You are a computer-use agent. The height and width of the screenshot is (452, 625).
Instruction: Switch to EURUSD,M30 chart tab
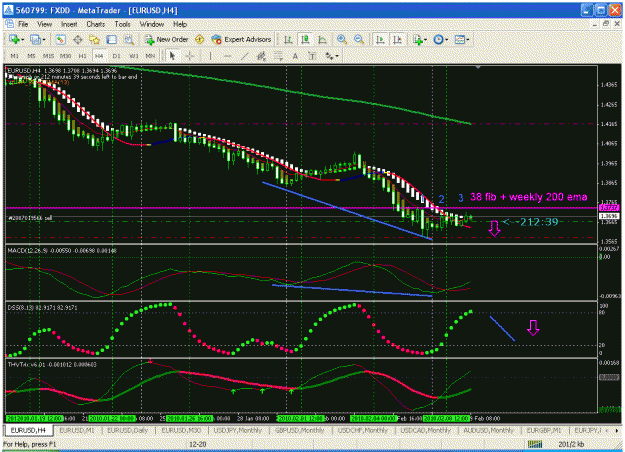tap(181, 430)
